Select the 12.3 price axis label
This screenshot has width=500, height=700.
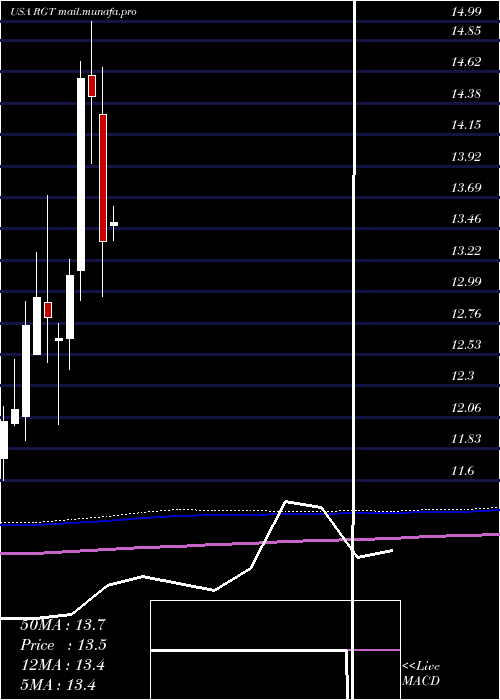462,376
